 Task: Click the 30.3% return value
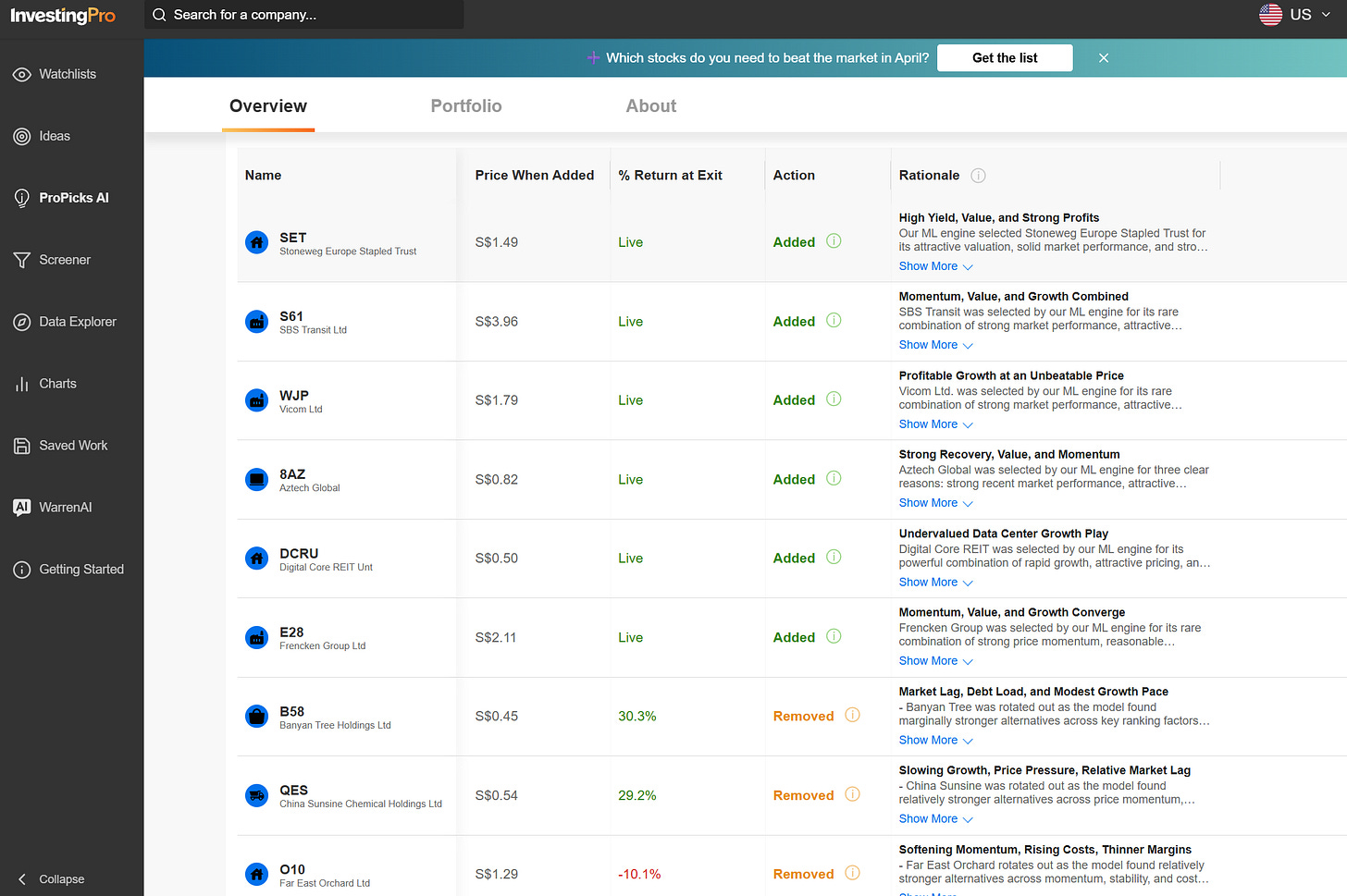(x=637, y=717)
